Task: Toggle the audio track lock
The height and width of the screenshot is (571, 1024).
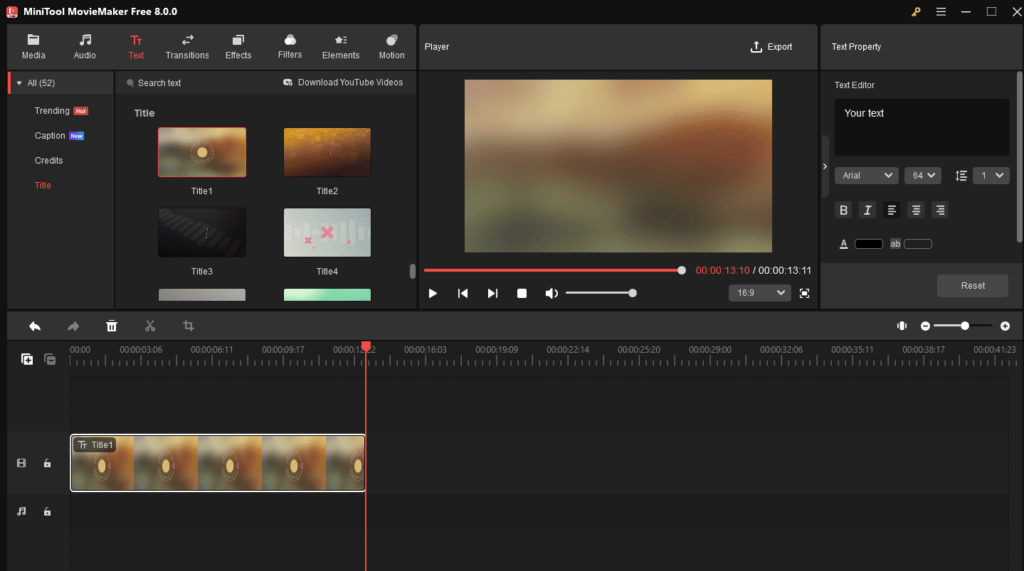Action: click(x=47, y=512)
